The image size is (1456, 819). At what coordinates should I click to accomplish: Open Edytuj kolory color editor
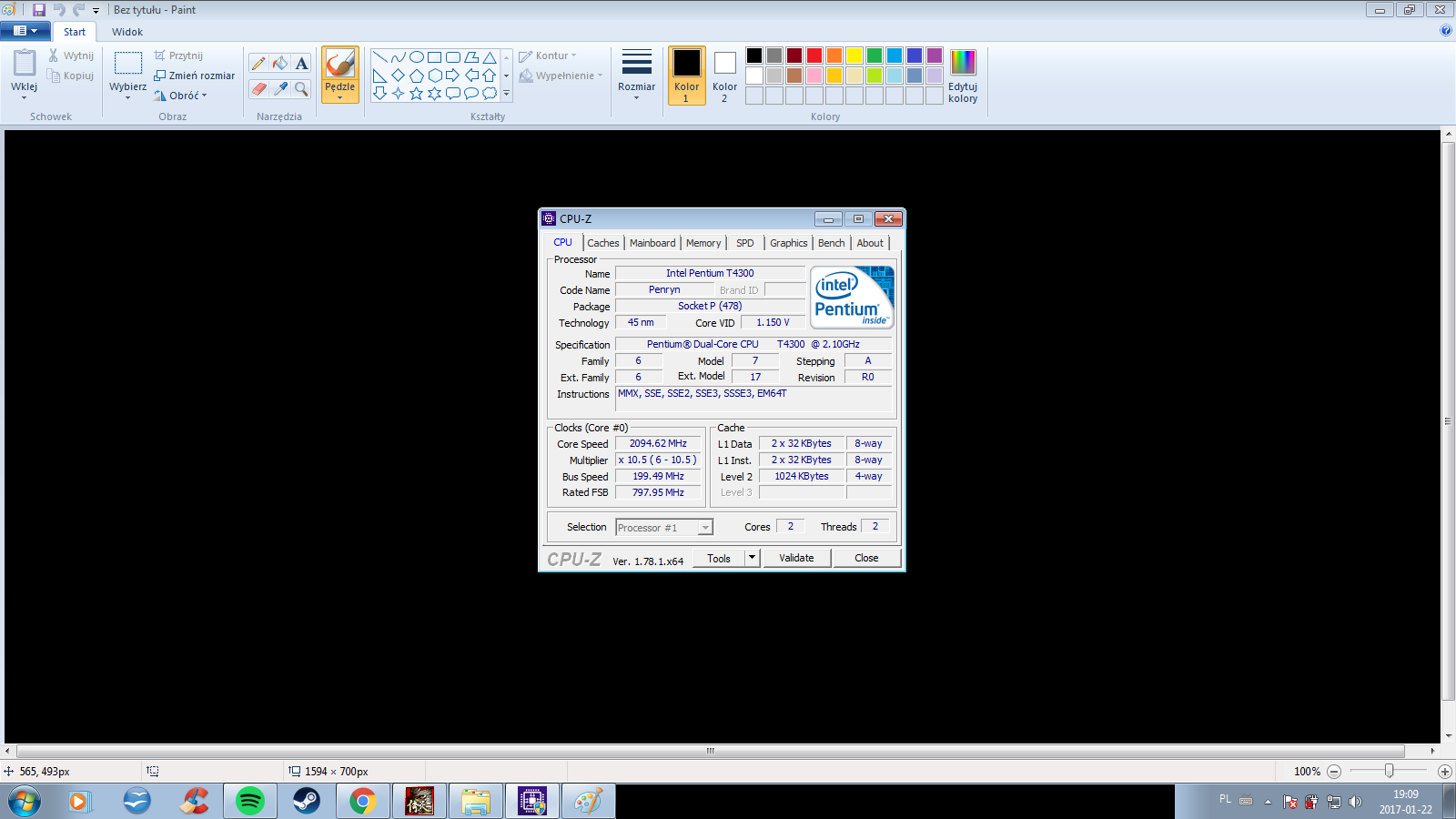963,76
